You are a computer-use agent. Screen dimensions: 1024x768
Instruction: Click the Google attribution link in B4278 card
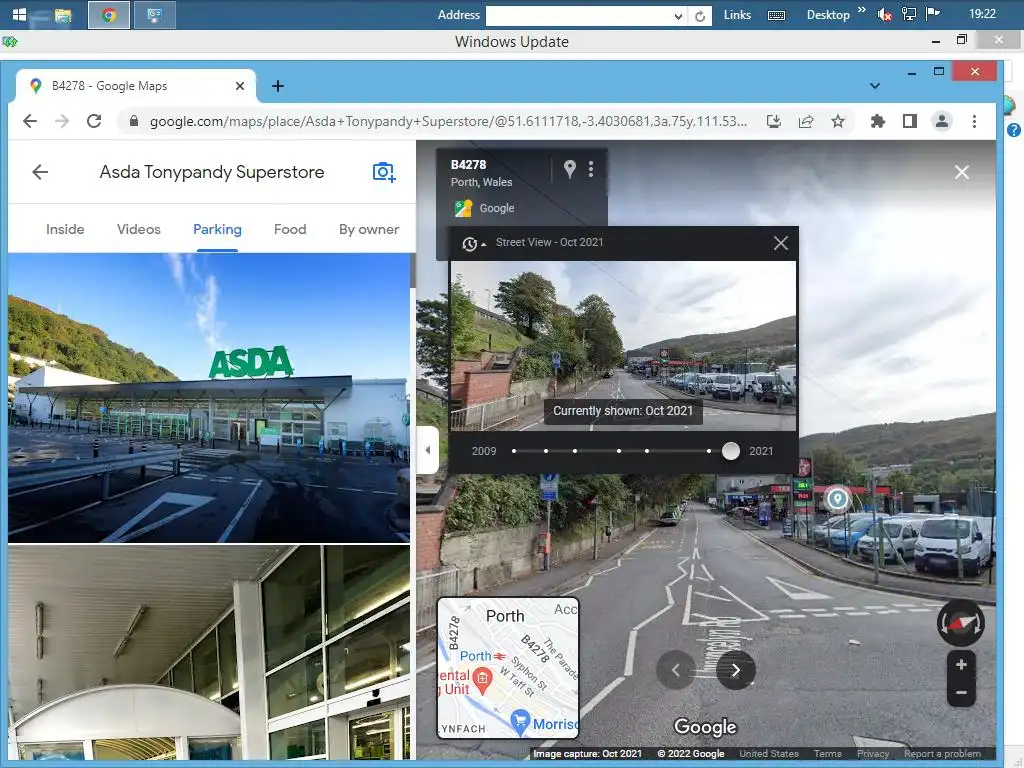tap(497, 208)
